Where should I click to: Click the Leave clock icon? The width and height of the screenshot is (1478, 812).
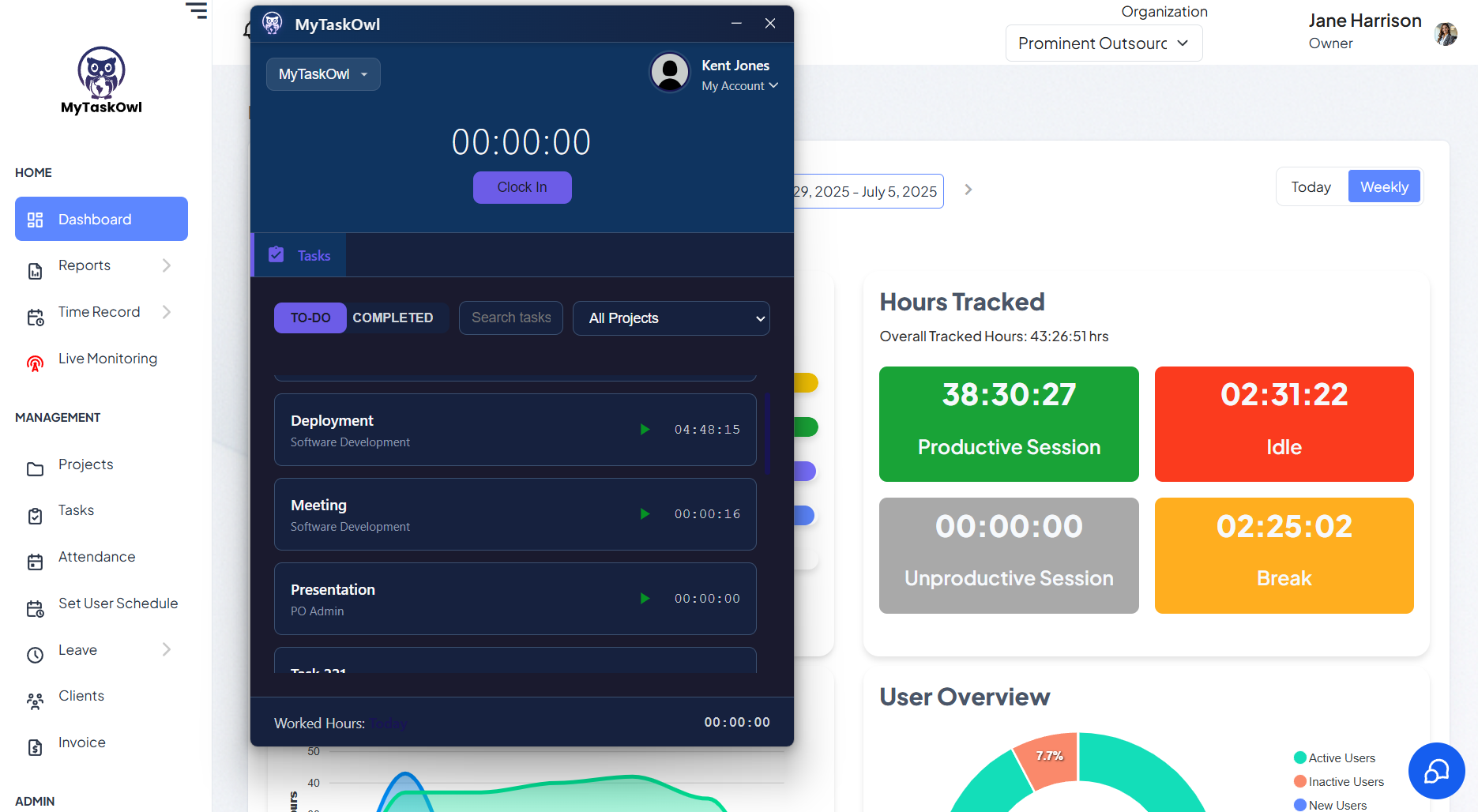tap(35, 655)
